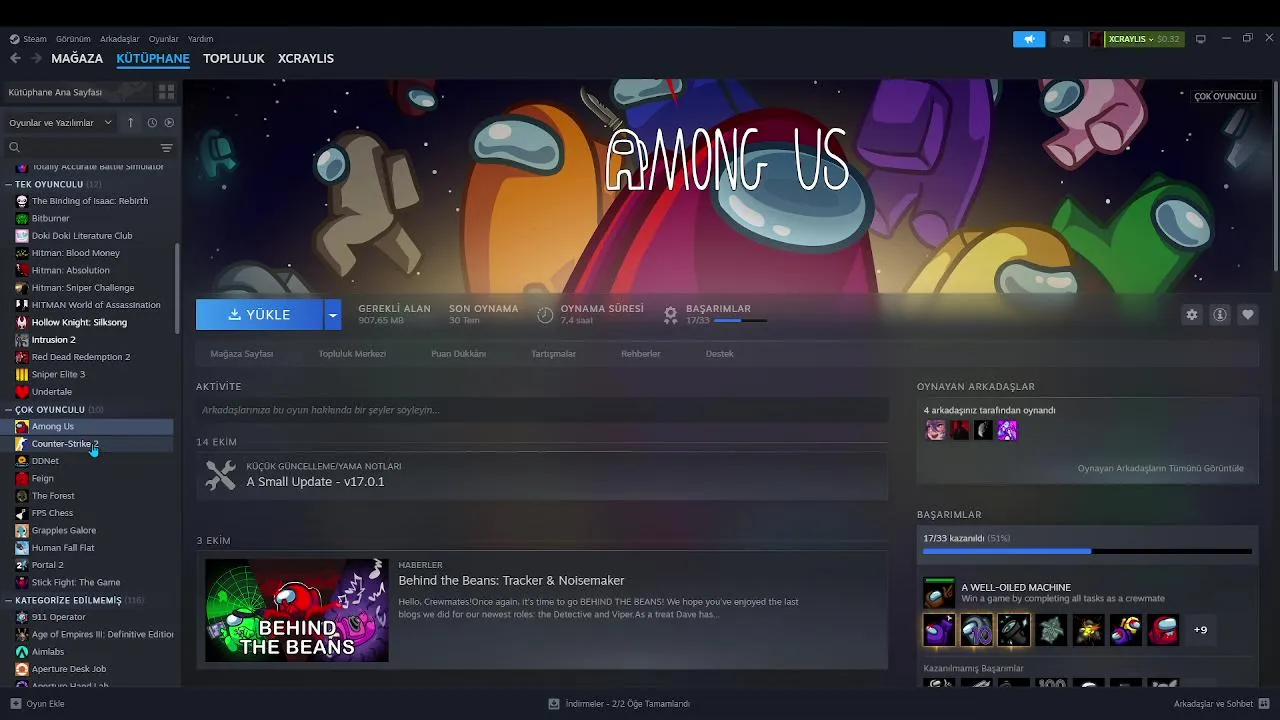Click the library sidebar scrollbar
The height and width of the screenshot is (720, 1280).
pos(178,288)
